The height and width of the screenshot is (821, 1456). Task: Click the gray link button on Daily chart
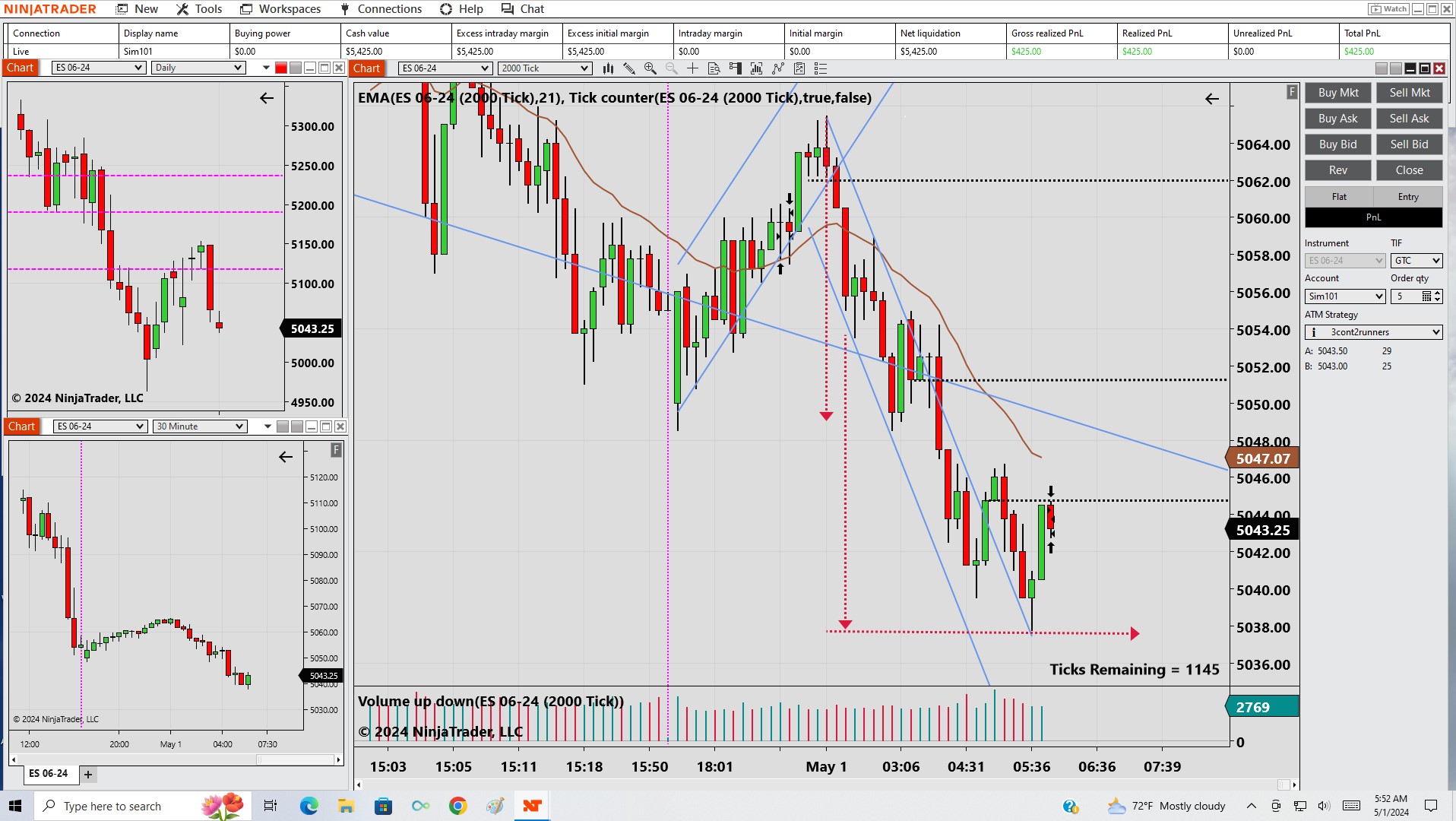coord(296,68)
